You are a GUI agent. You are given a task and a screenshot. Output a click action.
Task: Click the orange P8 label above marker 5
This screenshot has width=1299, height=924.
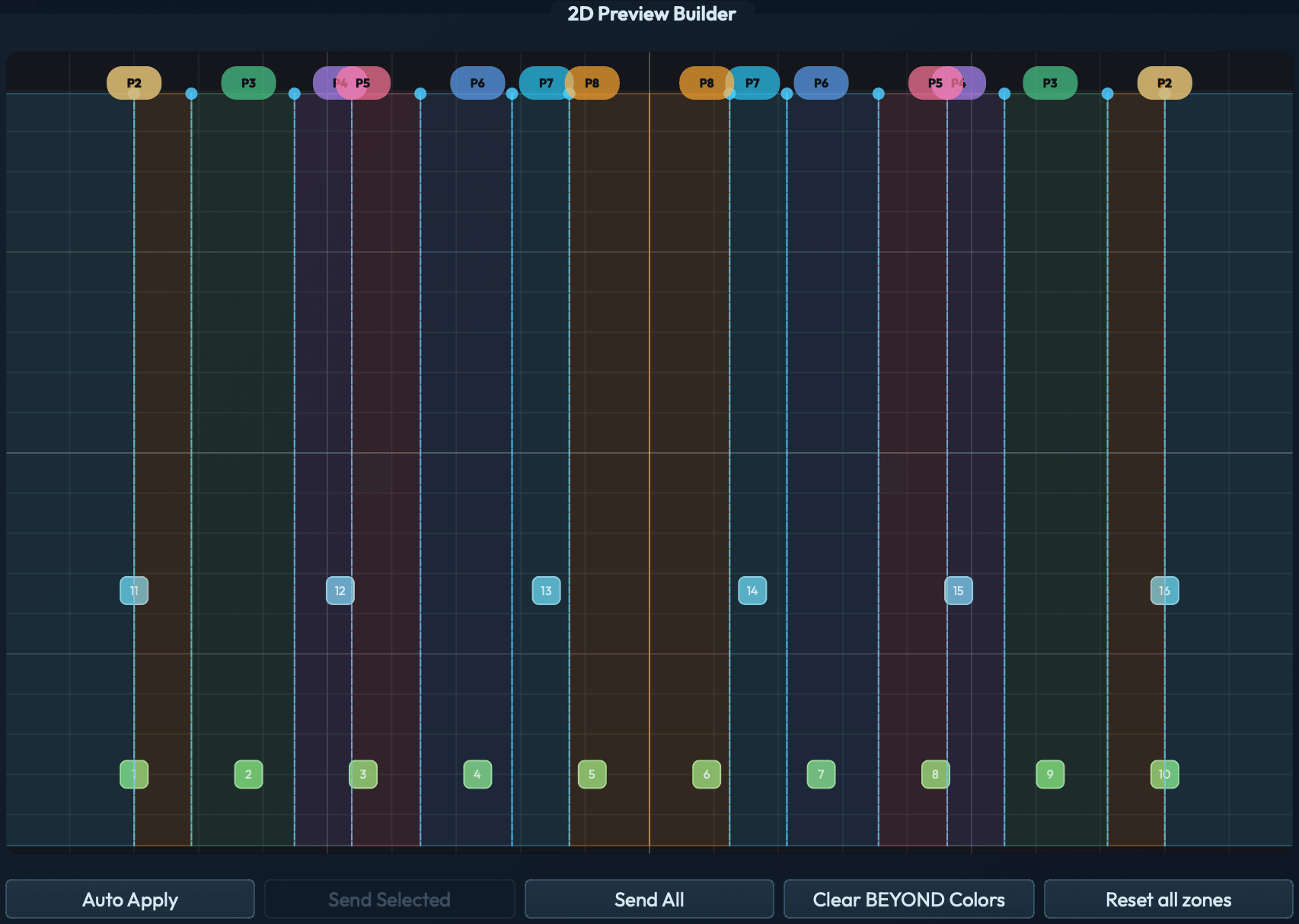pyautogui.click(x=594, y=83)
